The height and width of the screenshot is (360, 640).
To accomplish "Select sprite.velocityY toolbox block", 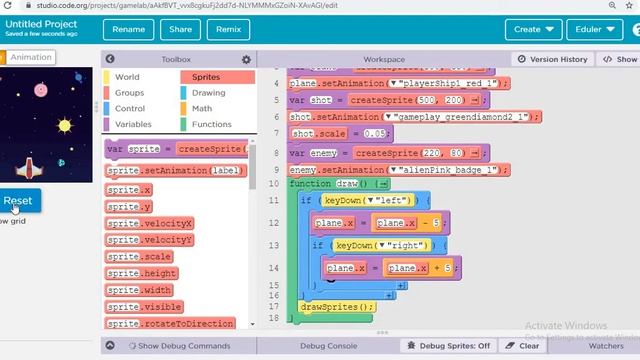I will coord(149,240).
